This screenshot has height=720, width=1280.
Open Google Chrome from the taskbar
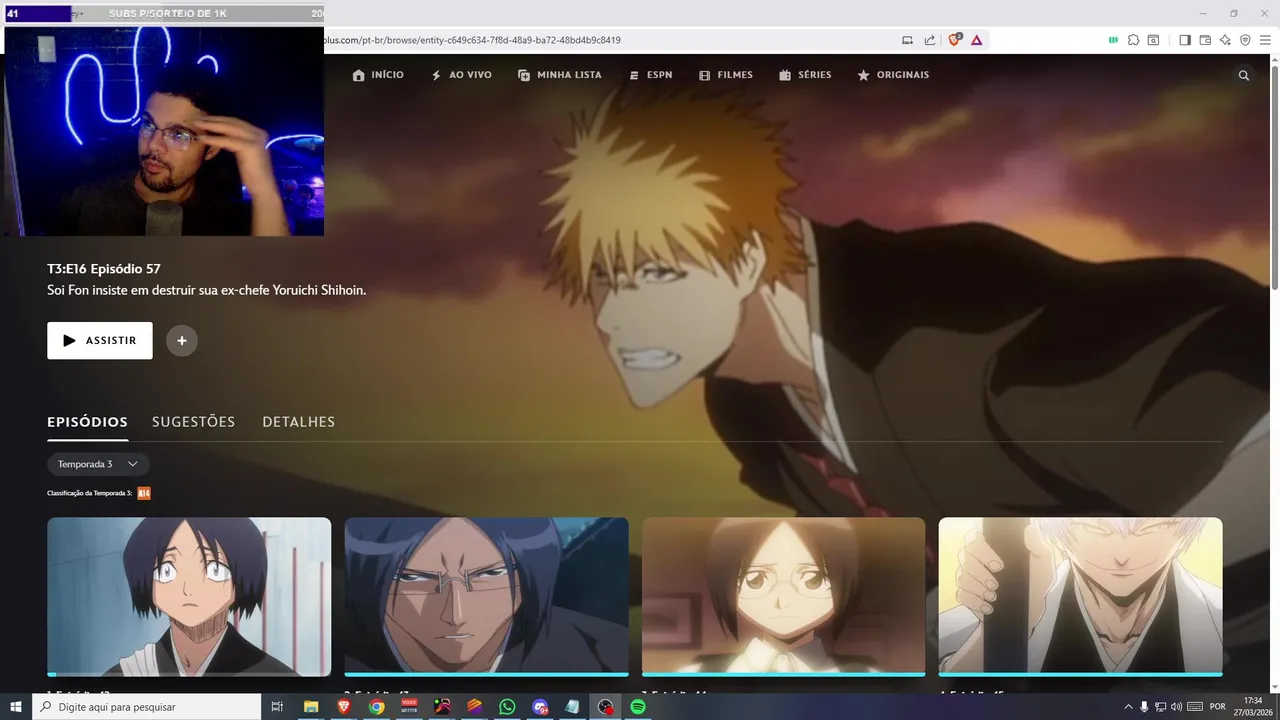[376, 707]
